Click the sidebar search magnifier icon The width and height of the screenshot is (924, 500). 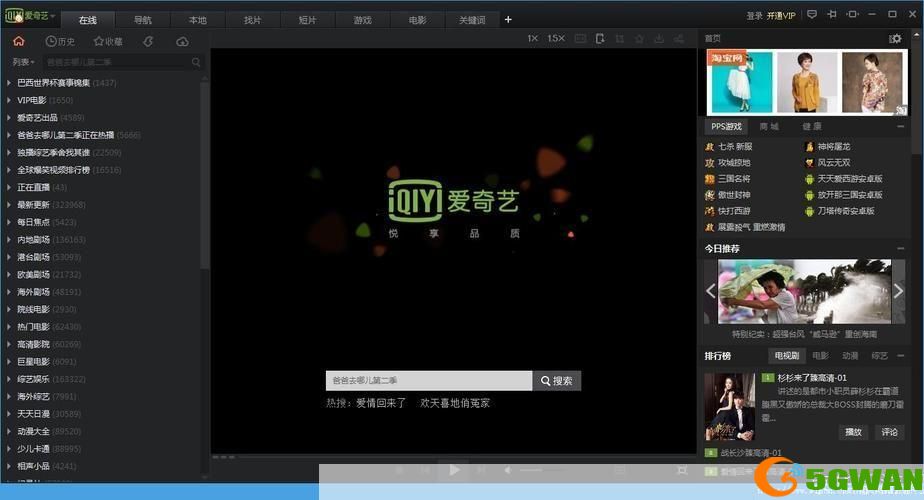[196, 62]
